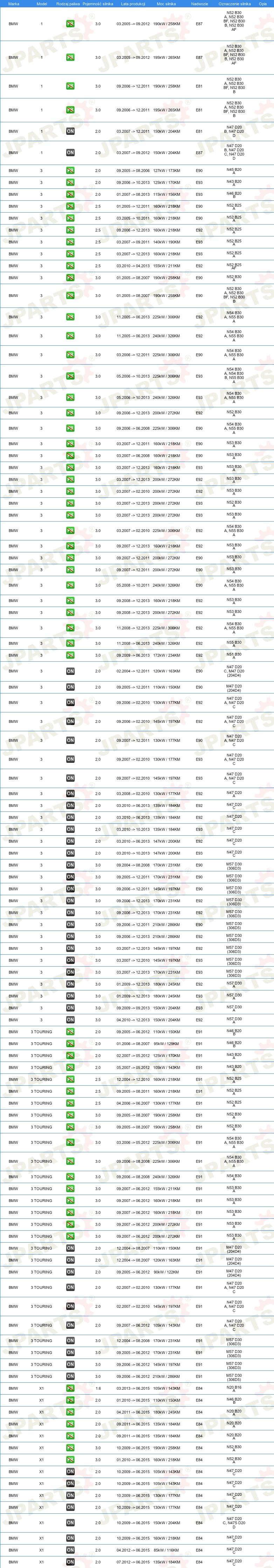Click diesel icon for 3 Touring 210kW / 286KM
This screenshot has height=1568, width=274.
pos(70,1376)
